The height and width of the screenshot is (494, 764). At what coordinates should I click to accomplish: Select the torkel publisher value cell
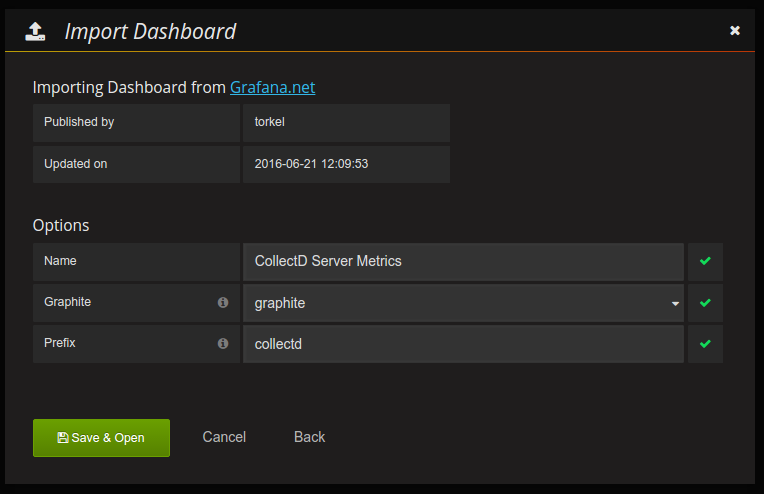pyautogui.click(x=345, y=122)
